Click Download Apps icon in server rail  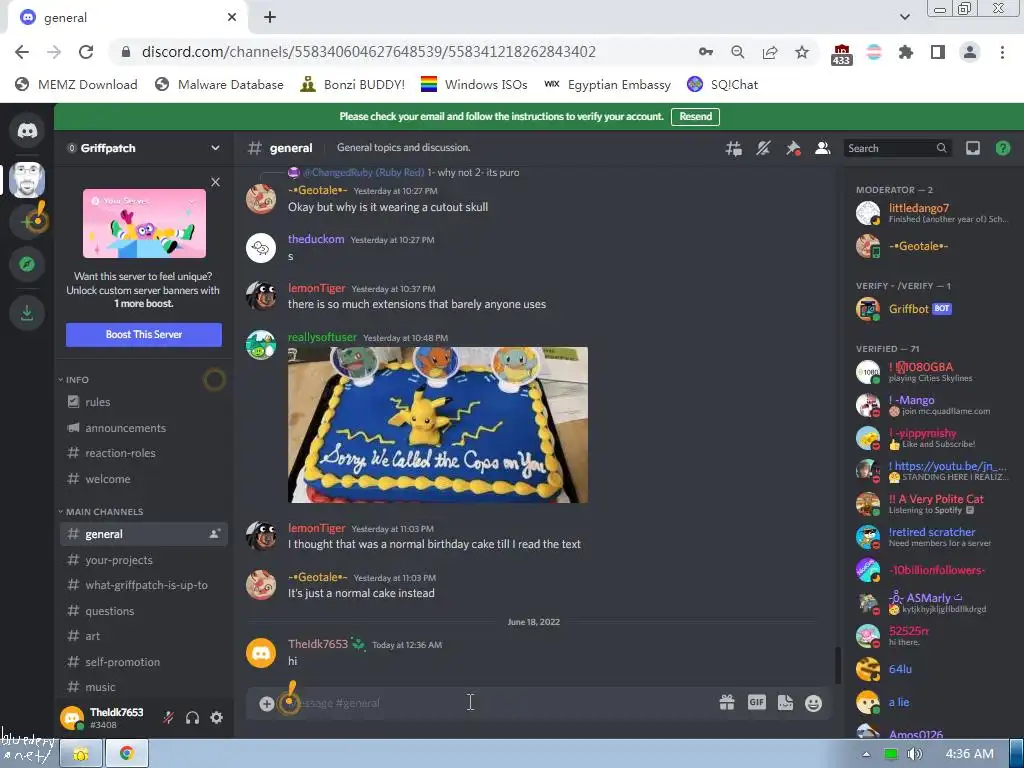click(x=27, y=313)
